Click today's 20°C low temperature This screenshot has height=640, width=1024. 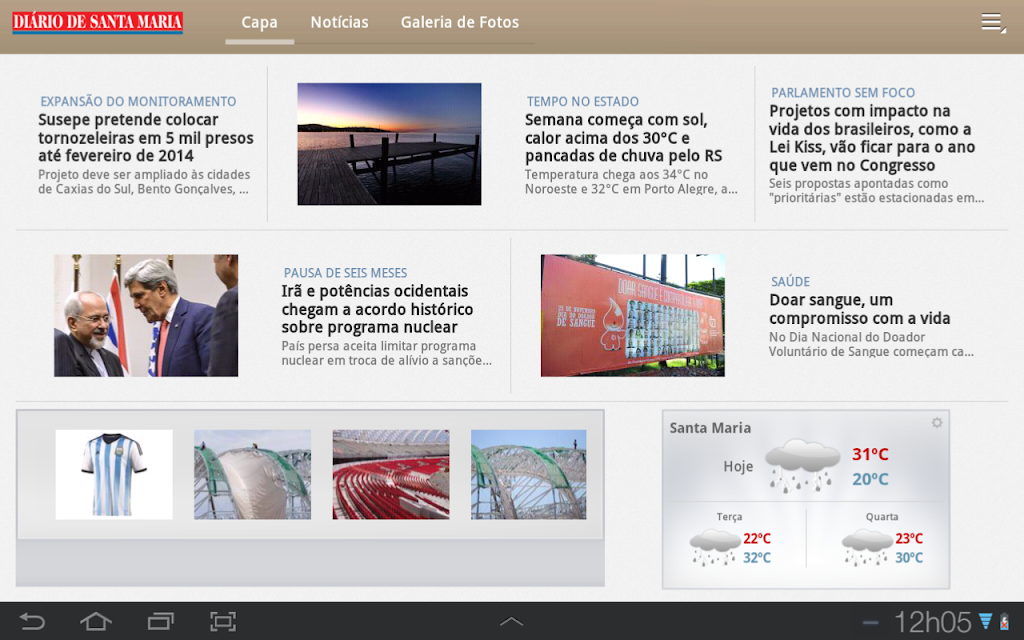click(x=870, y=479)
